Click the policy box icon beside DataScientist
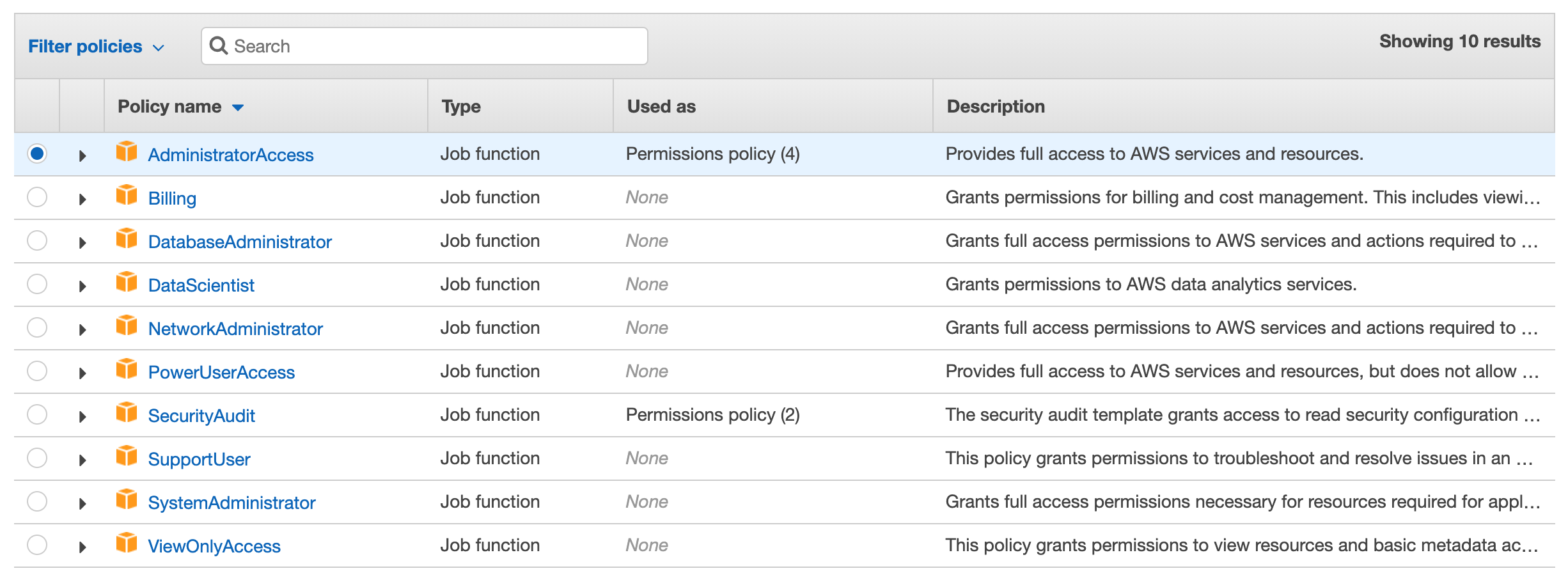 pyautogui.click(x=127, y=282)
